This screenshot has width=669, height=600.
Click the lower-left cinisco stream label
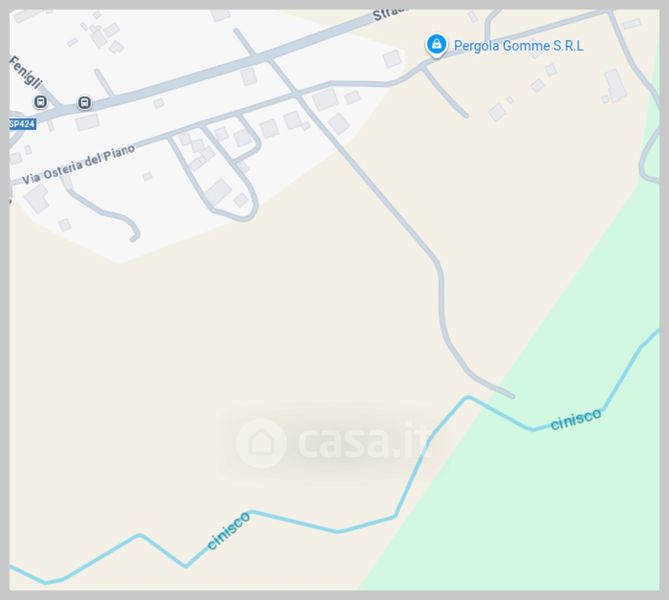click(x=228, y=530)
